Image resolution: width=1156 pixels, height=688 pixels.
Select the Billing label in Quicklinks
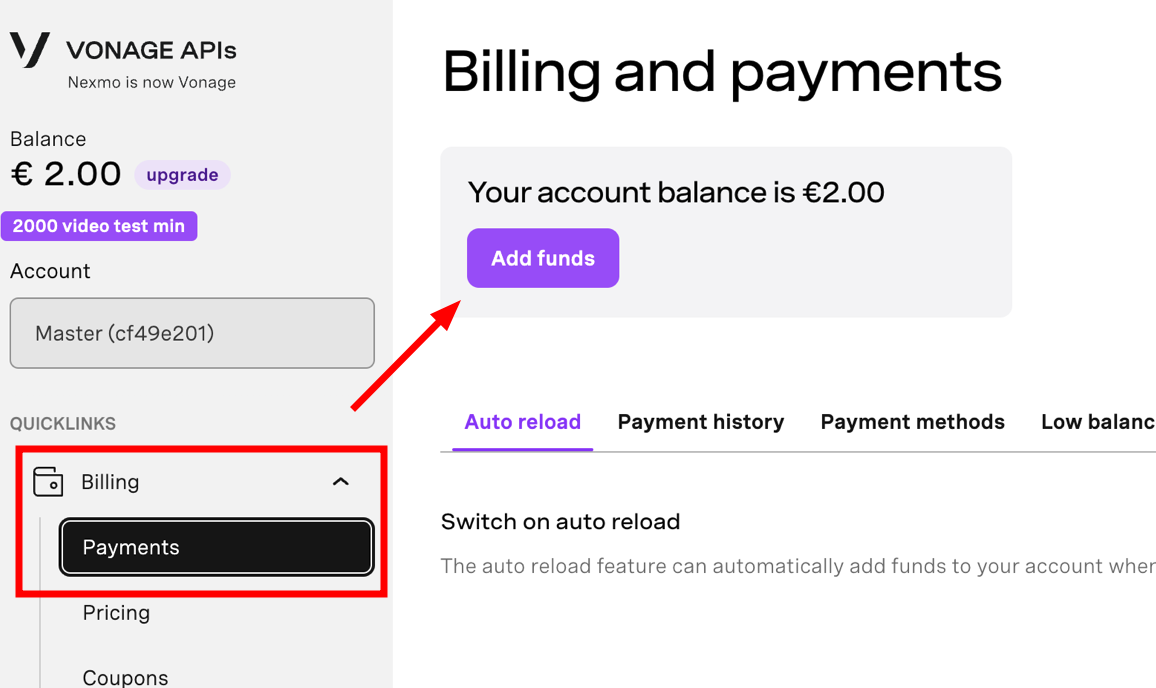[x=110, y=482]
